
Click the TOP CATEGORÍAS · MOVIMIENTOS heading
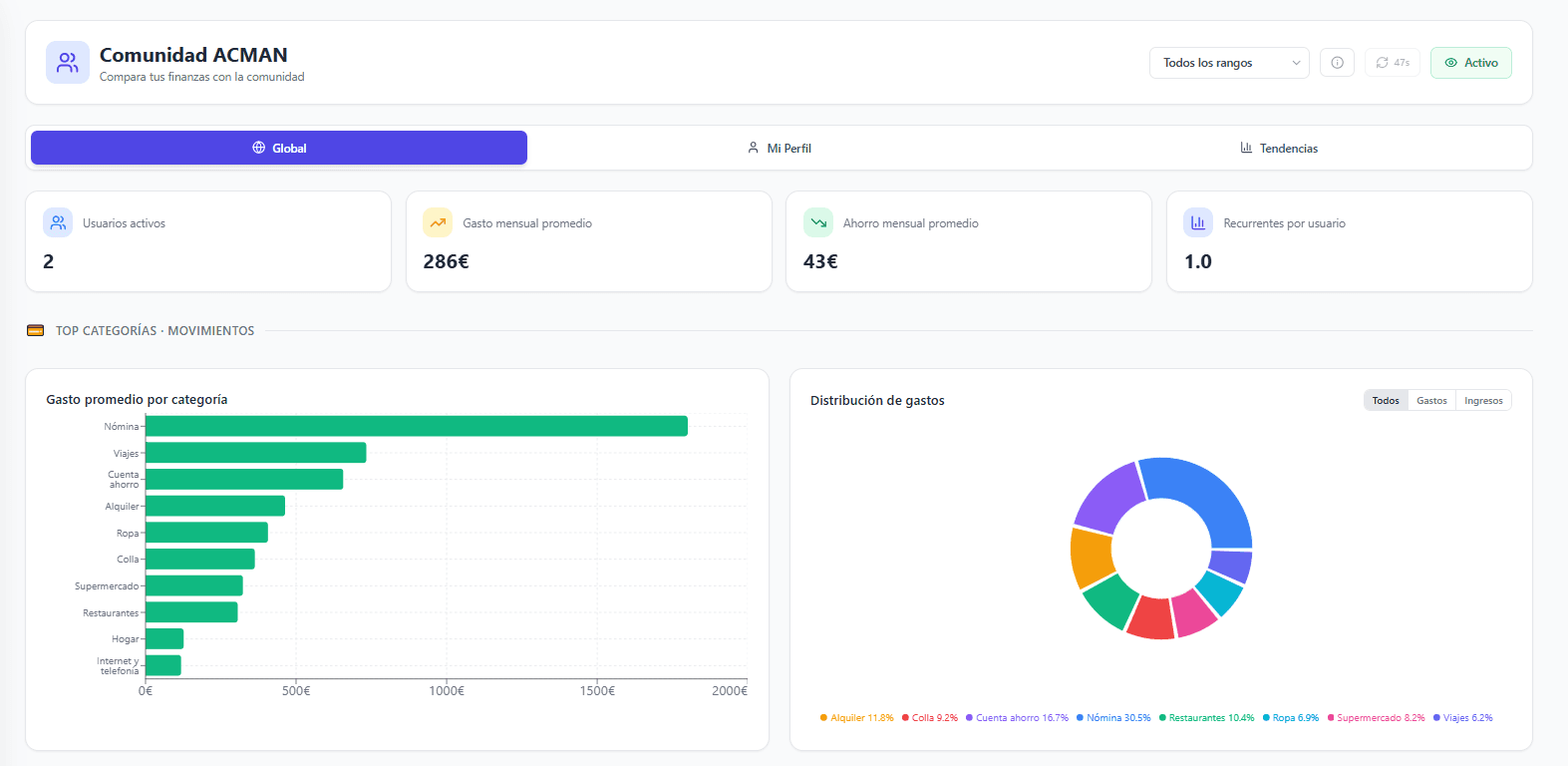[155, 330]
